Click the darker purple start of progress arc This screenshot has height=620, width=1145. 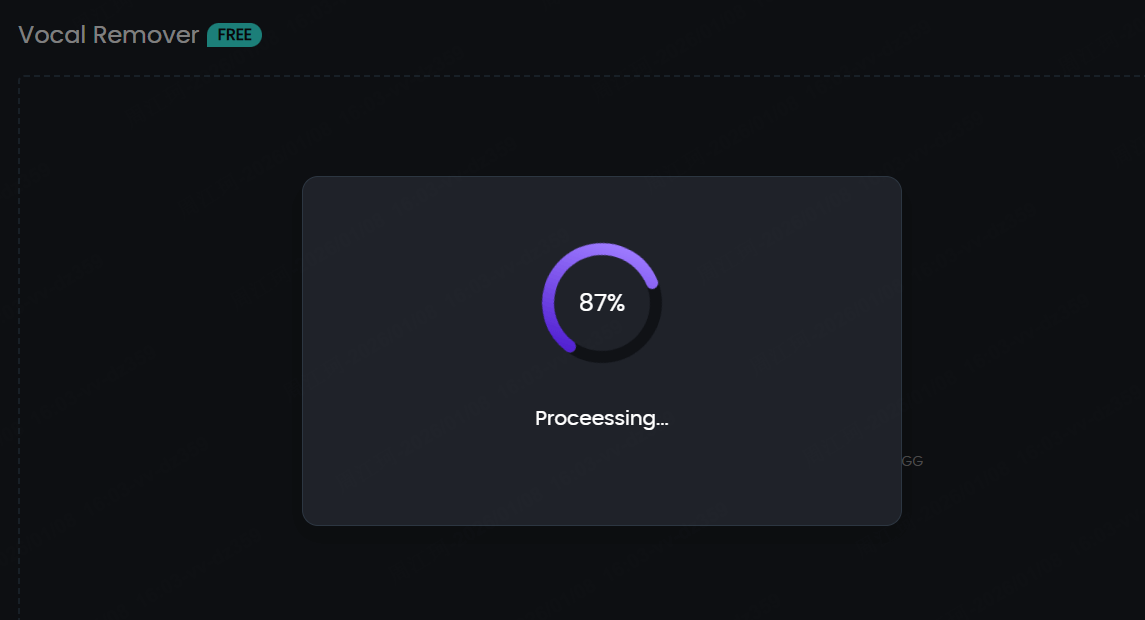click(568, 345)
